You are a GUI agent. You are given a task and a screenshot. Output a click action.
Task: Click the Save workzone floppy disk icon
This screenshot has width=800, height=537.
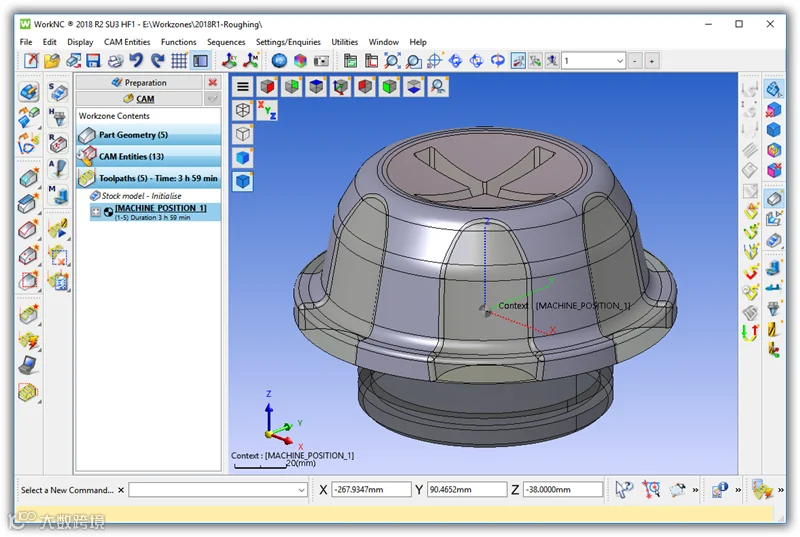93,61
